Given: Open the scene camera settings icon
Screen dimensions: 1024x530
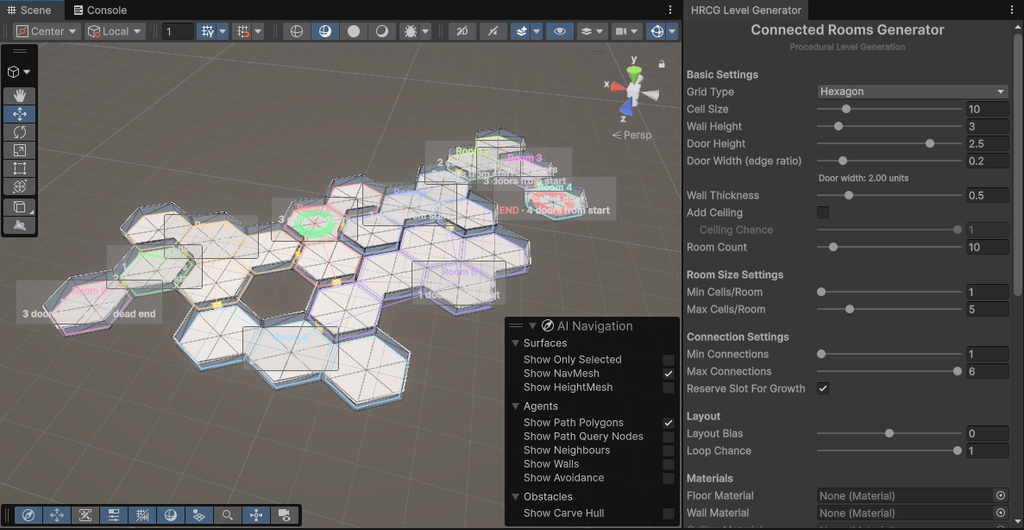Looking at the screenshot, I should (621, 31).
